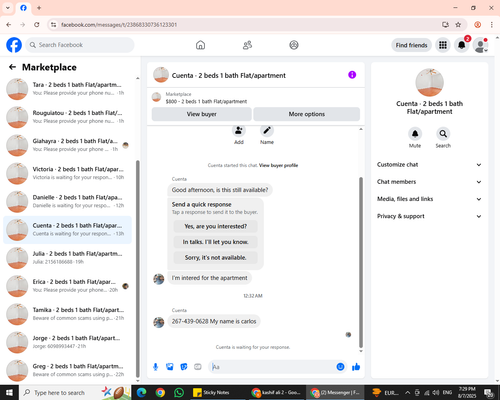Send quick response 'Sorry, it's not available.'
Viewport: 500px width, 400px height.
click(x=216, y=258)
